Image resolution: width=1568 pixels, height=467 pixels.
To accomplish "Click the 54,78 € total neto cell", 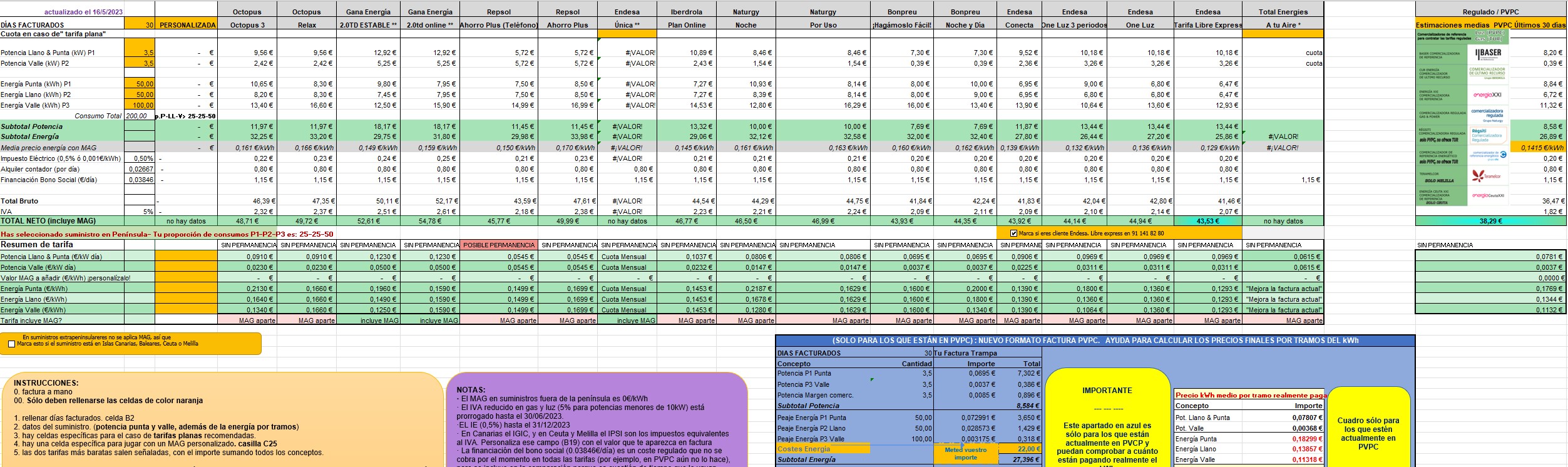I will click(x=430, y=221).
